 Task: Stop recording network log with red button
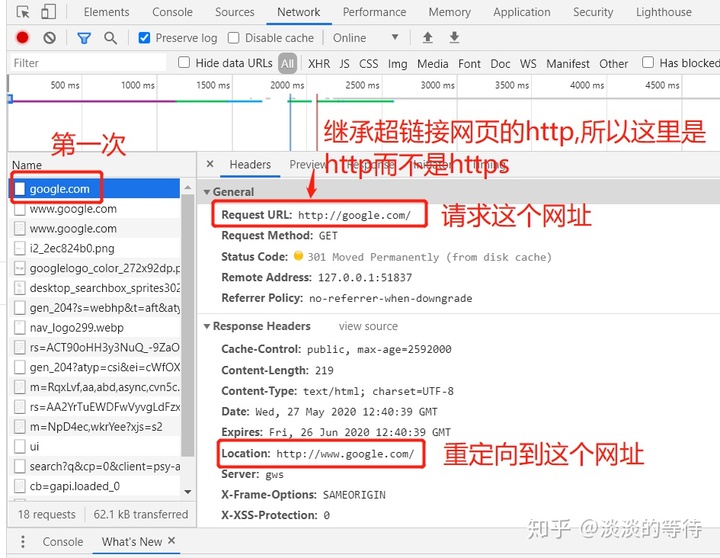(22, 37)
